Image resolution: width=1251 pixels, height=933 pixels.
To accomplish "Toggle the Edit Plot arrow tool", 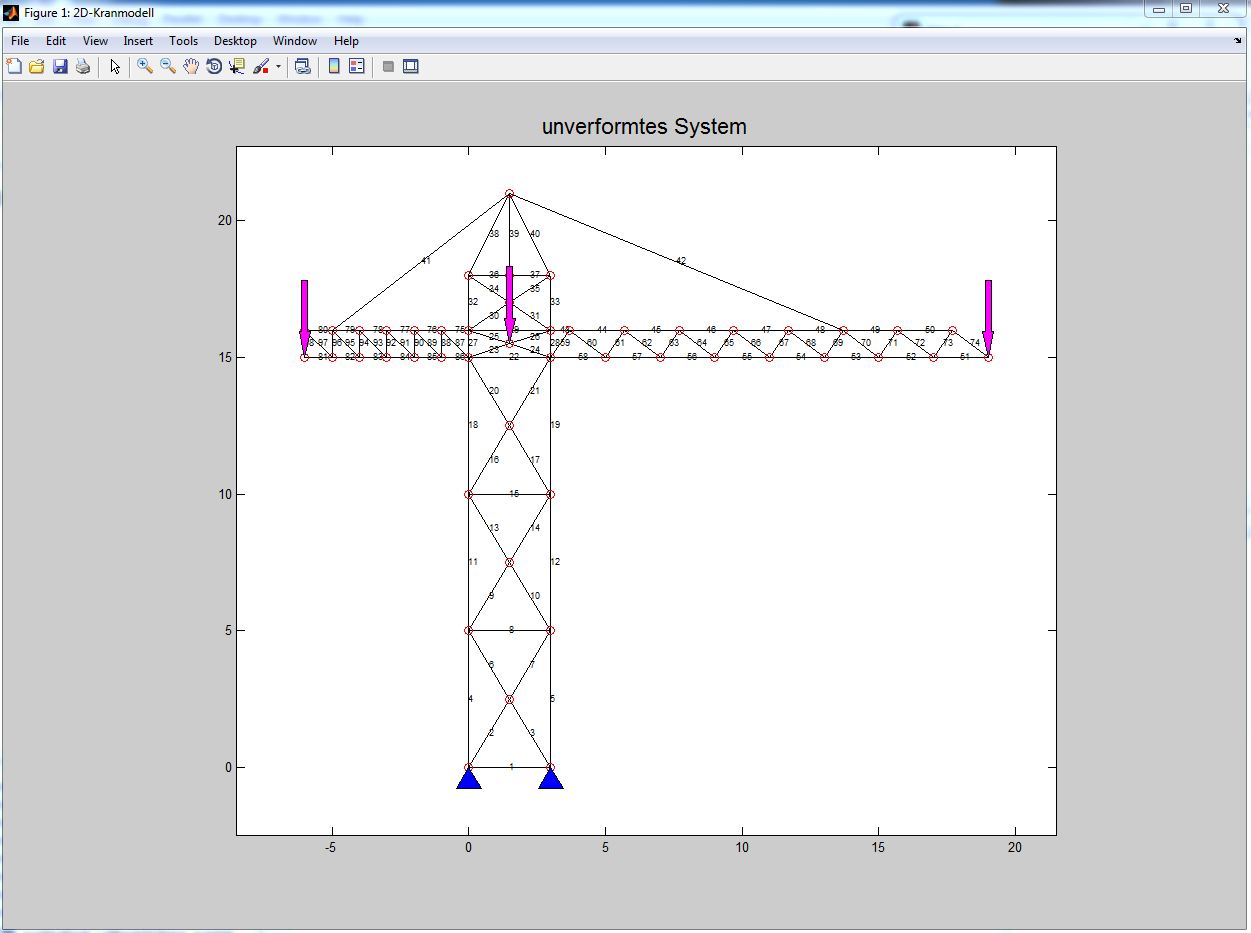I will point(115,66).
